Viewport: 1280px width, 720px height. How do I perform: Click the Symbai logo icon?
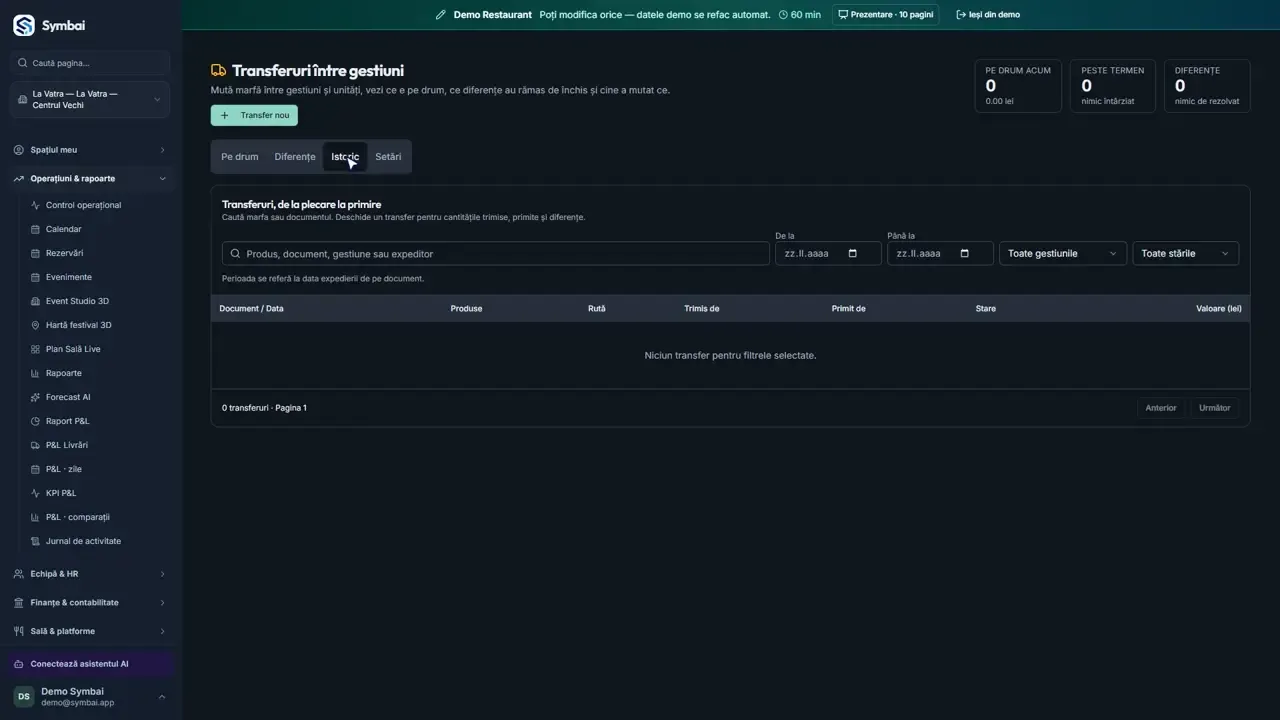coord(24,26)
